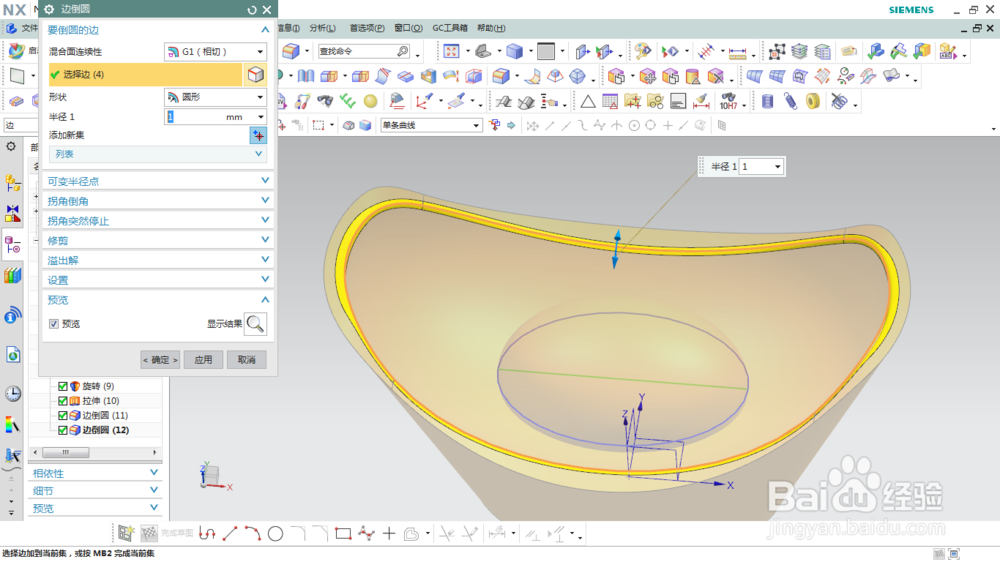Click the yellow coil spring icon
The image size is (1000, 562).
click(813, 101)
